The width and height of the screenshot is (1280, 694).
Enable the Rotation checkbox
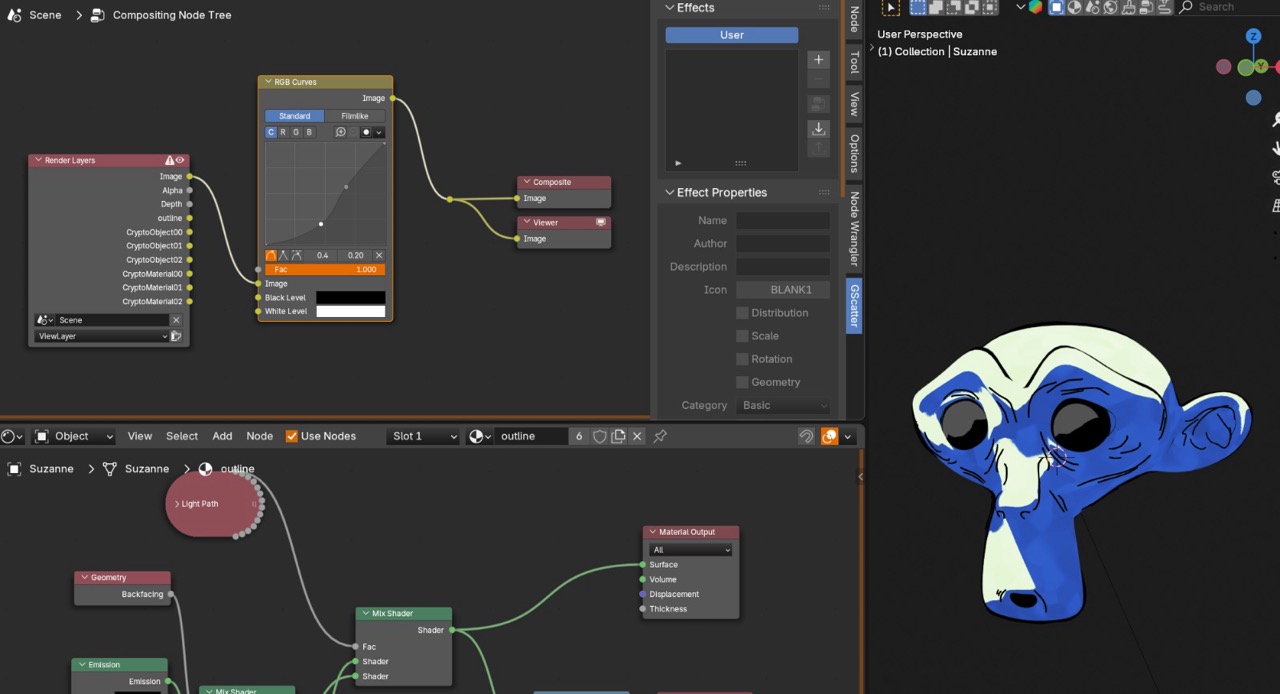pyautogui.click(x=742, y=359)
